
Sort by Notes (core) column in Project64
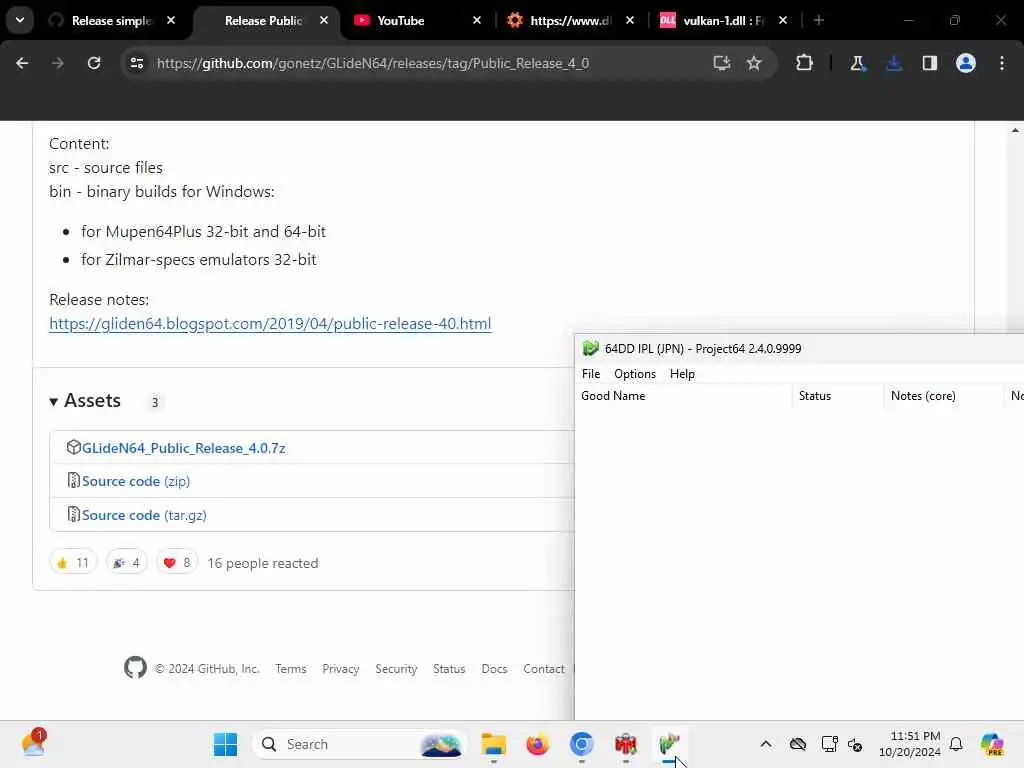944,396
